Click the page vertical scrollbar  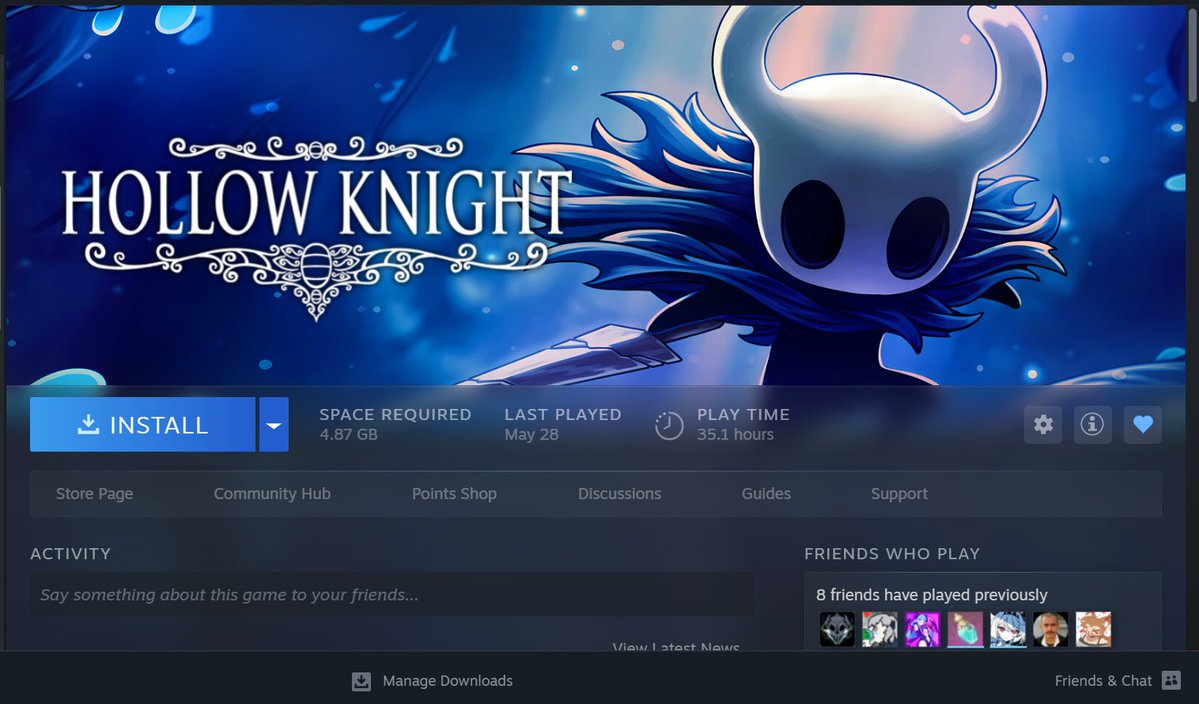(x=1191, y=54)
